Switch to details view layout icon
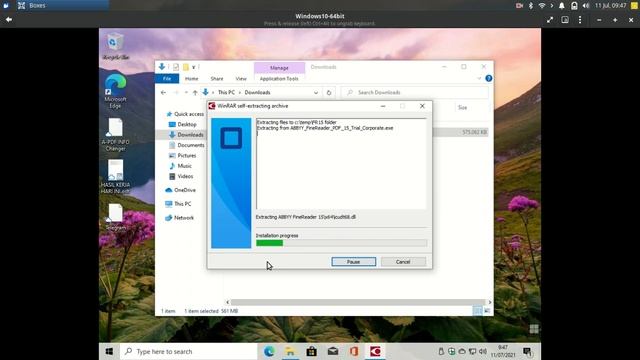 478,311
